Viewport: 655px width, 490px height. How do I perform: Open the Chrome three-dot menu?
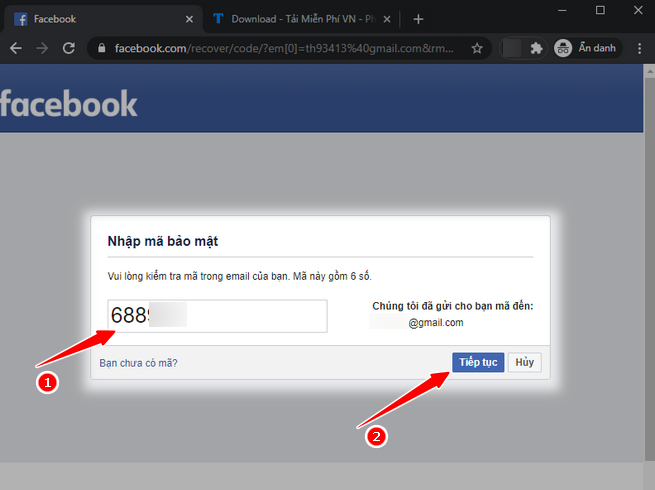pos(640,48)
